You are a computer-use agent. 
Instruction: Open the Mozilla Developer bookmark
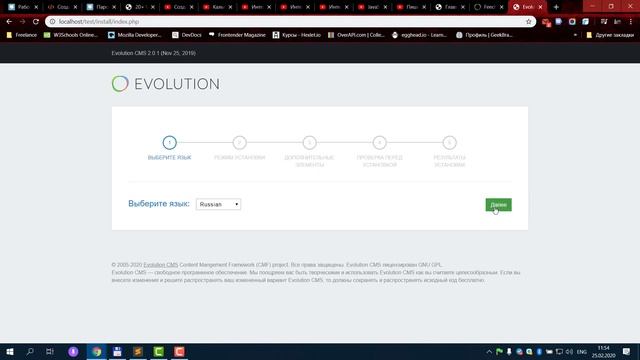(x=135, y=35)
